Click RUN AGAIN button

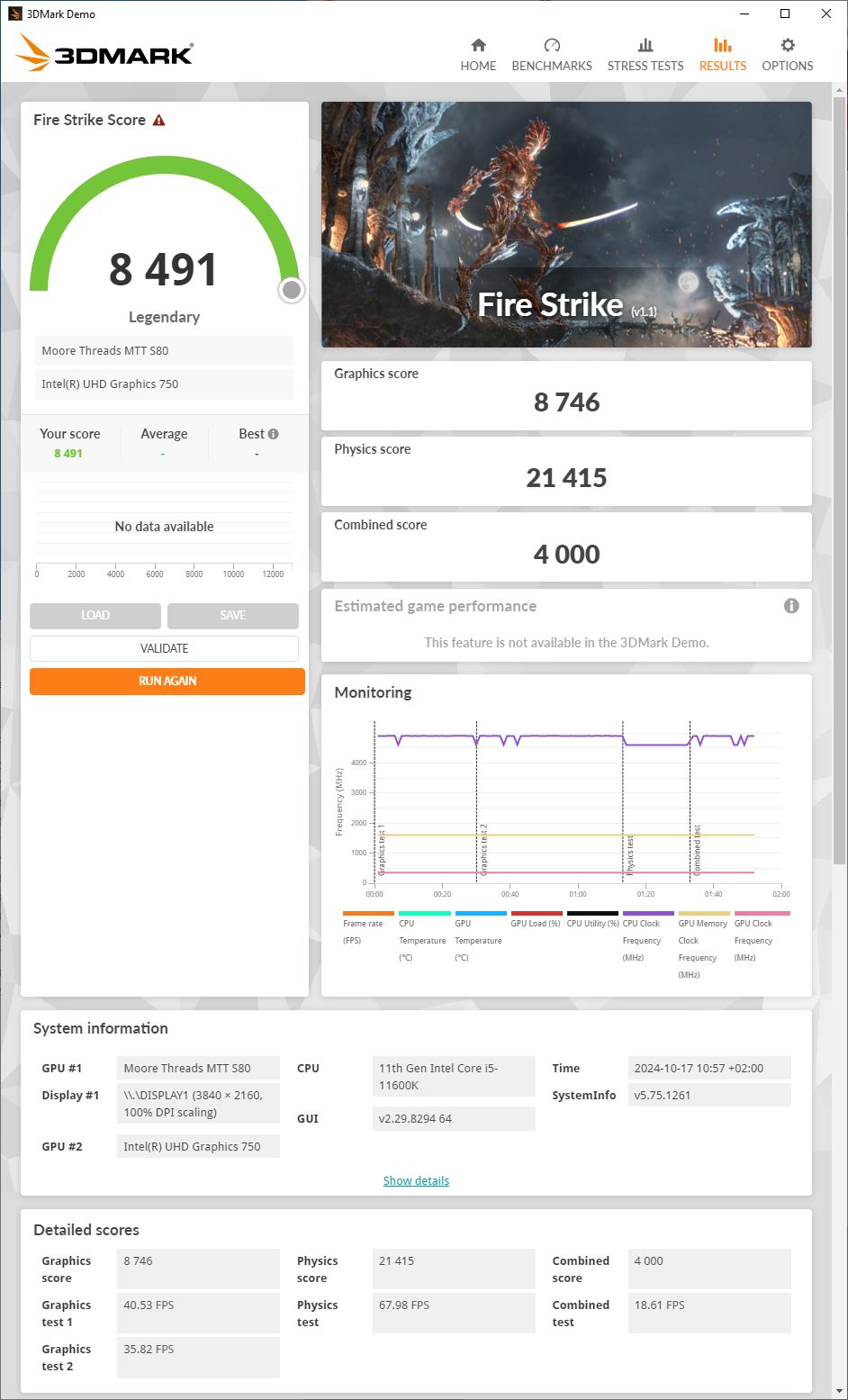point(167,682)
